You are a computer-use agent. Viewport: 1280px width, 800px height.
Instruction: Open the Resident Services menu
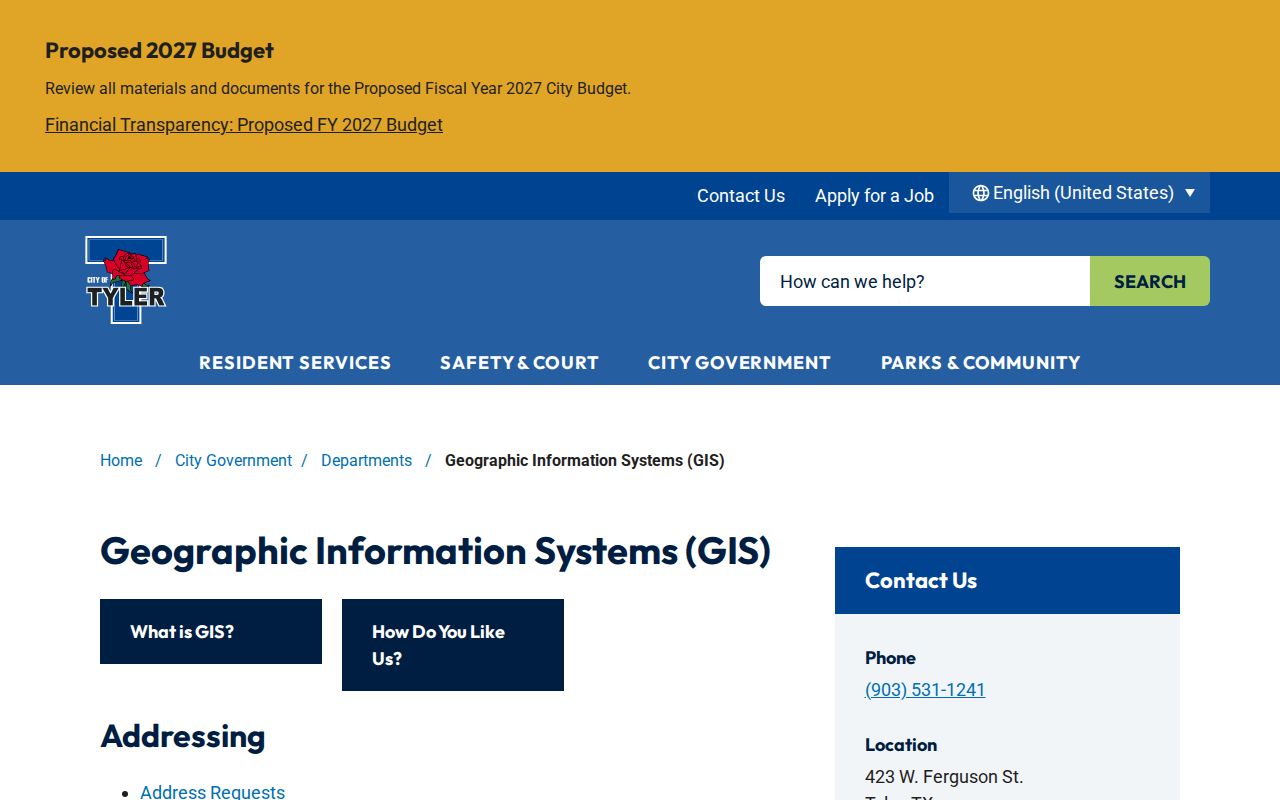point(295,363)
